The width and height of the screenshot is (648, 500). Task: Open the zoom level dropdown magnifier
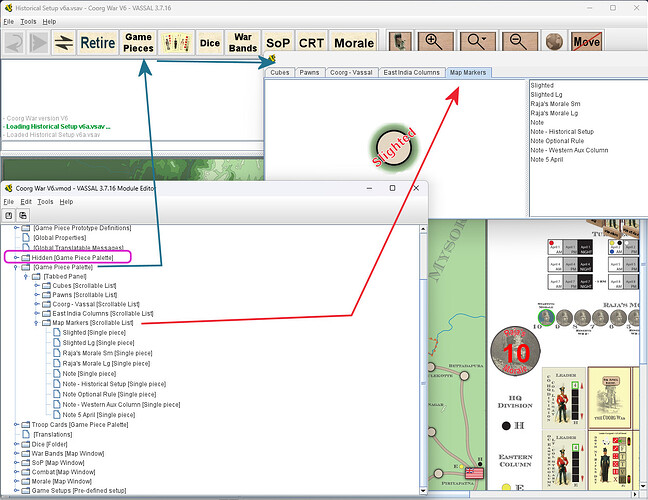pos(477,41)
